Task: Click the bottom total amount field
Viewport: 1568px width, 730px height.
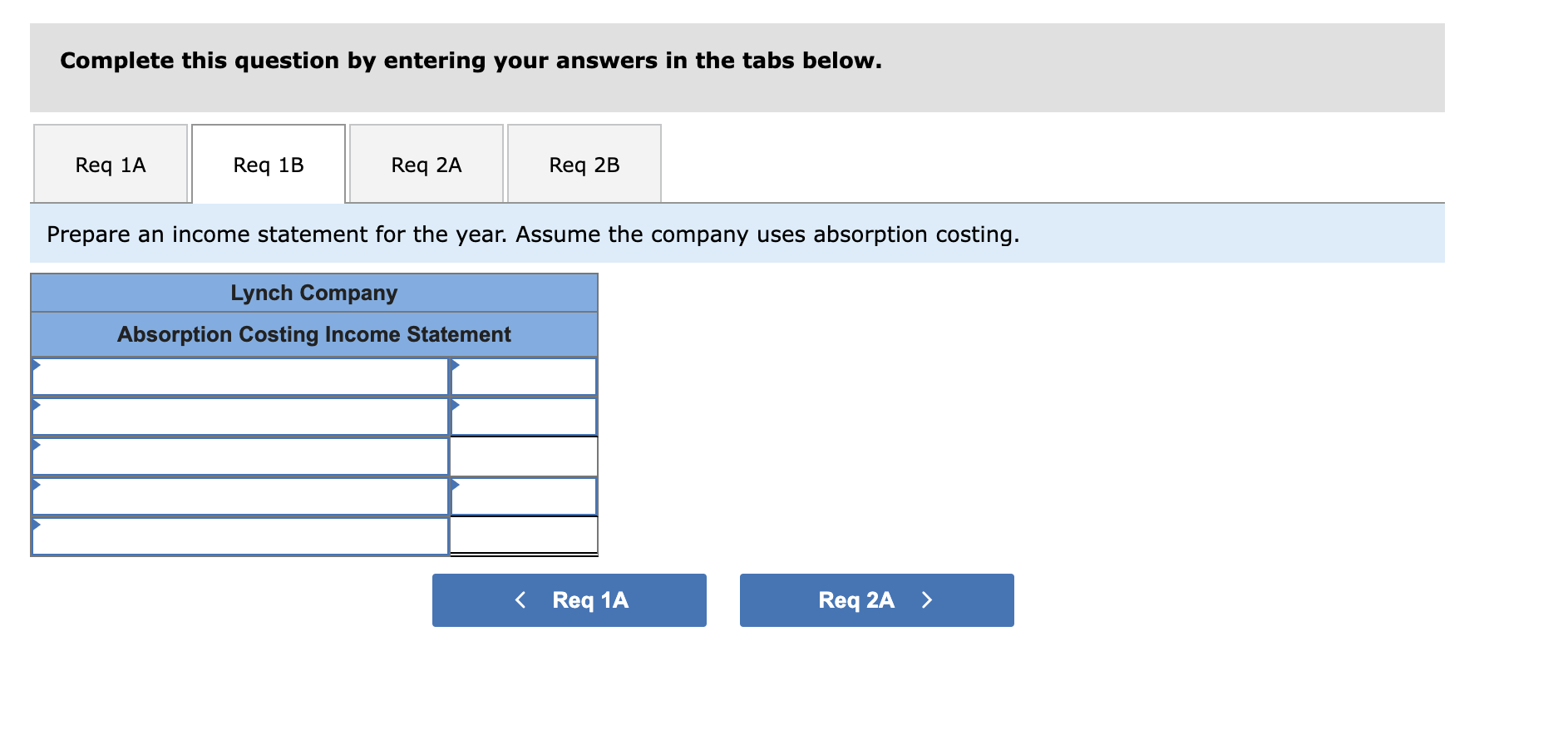Action: tap(524, 535)
